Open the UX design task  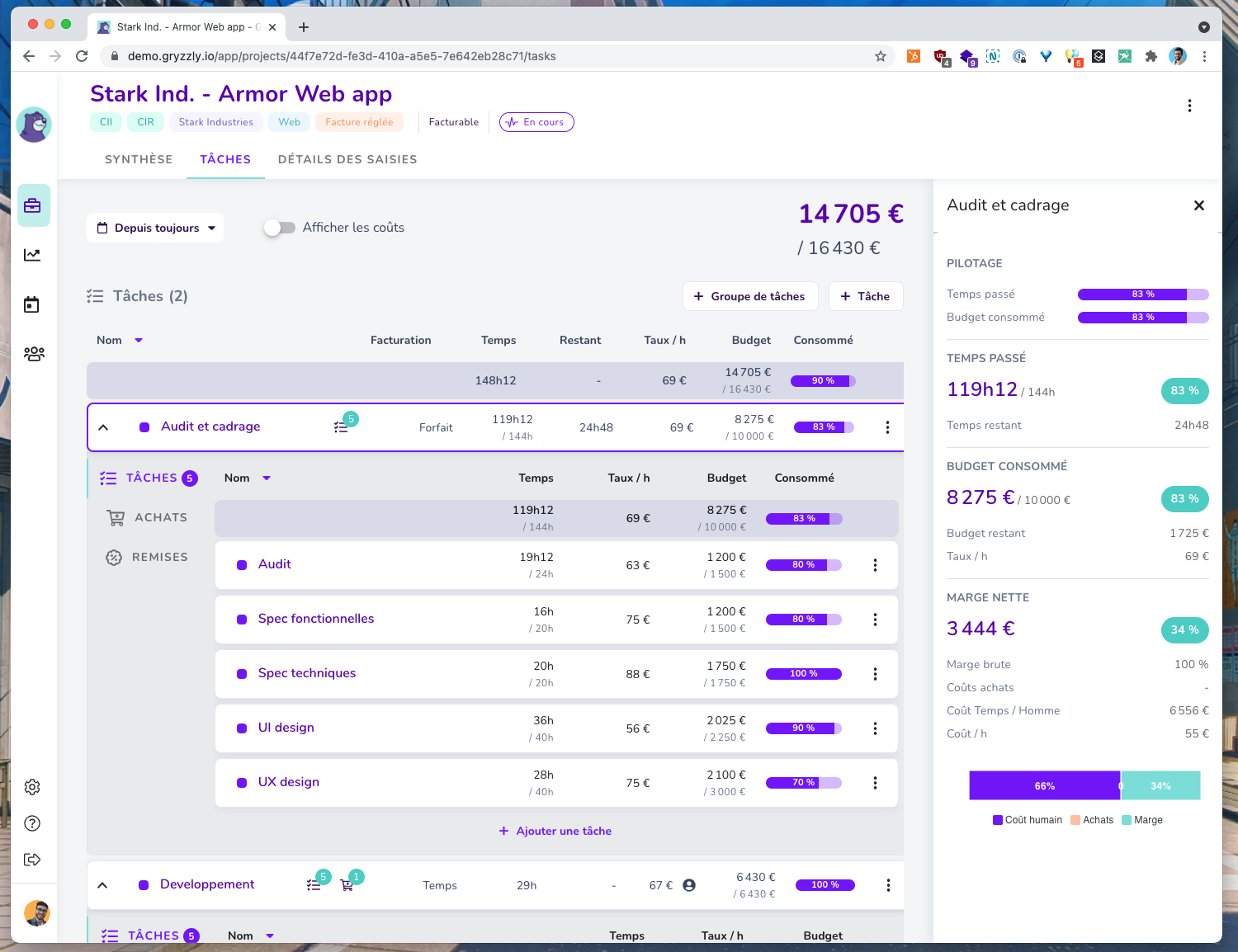(289, 782)
